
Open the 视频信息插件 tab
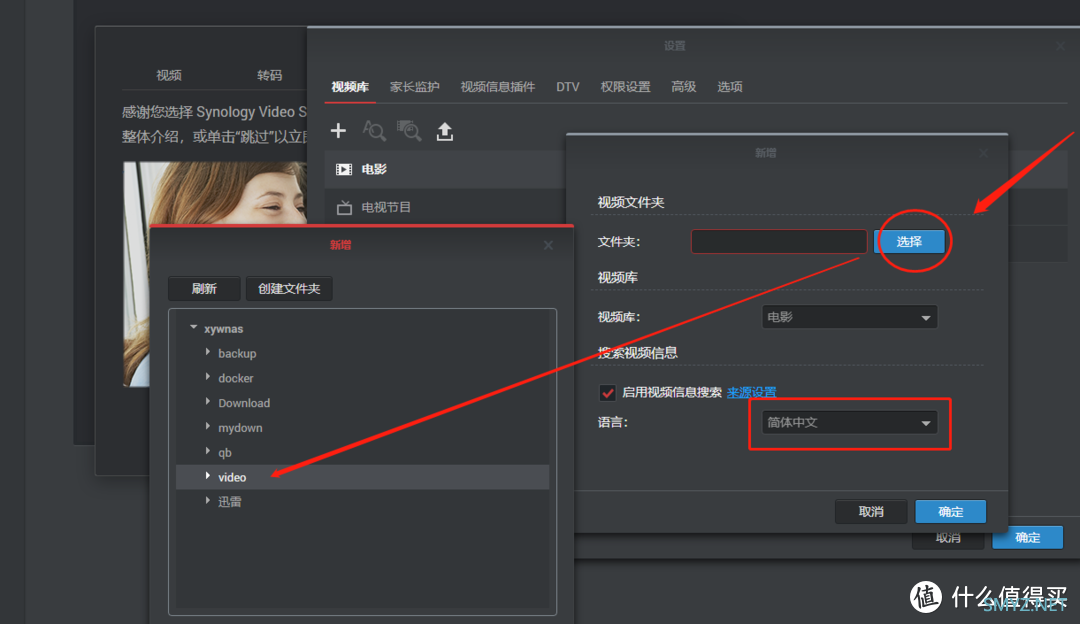497,87
